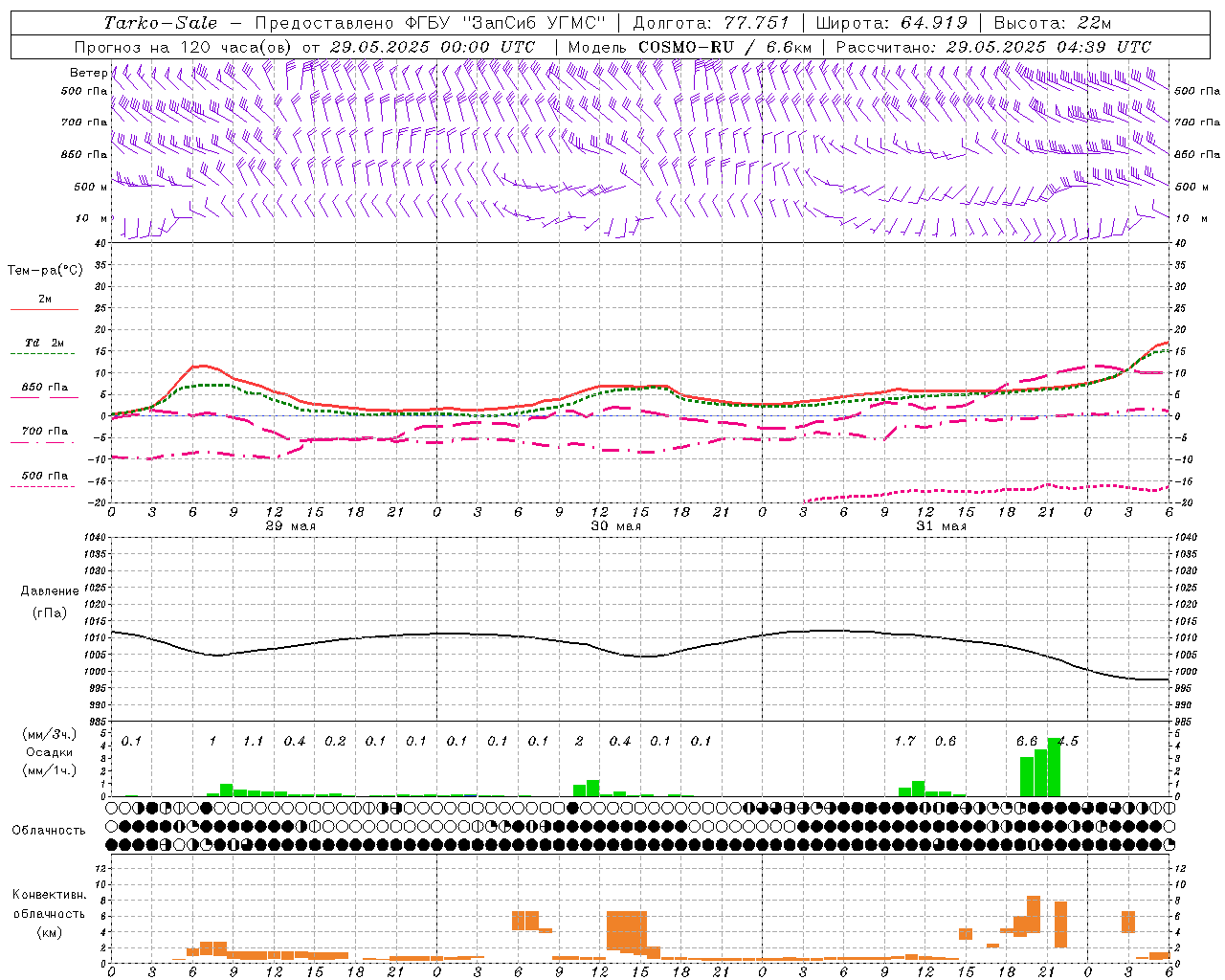This screenshot has width=1225, height=980.
Task: Click 'Рассчитано: 29.05.2025 04:39 UTC' timestamp
Action: [993, 47]
